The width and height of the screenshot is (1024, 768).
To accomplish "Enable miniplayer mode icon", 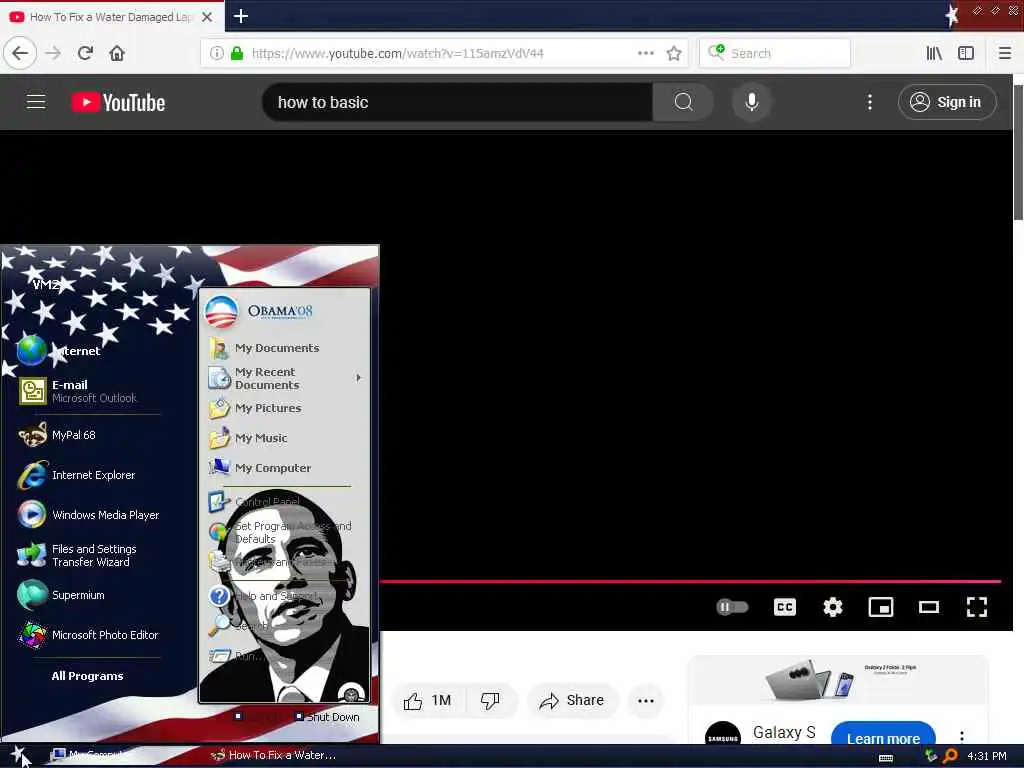I will (880, 607).
